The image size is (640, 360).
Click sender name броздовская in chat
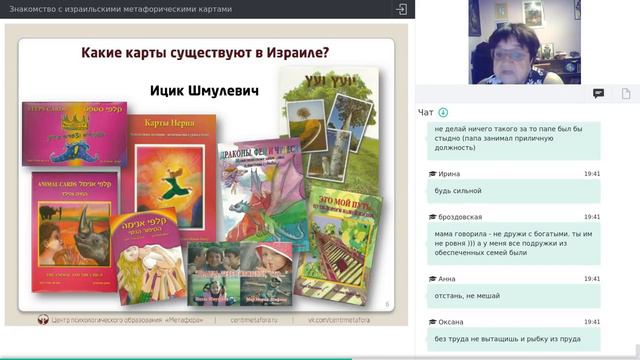click(x=460, y=217)
